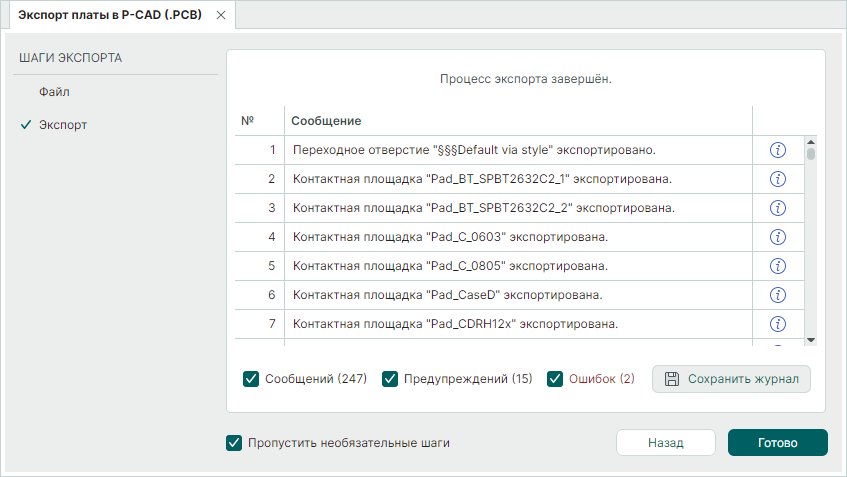Screen dimensions: 847x477
Task: Disable the Ошибок (2) filter checkbox
Action: click(555, 379)
